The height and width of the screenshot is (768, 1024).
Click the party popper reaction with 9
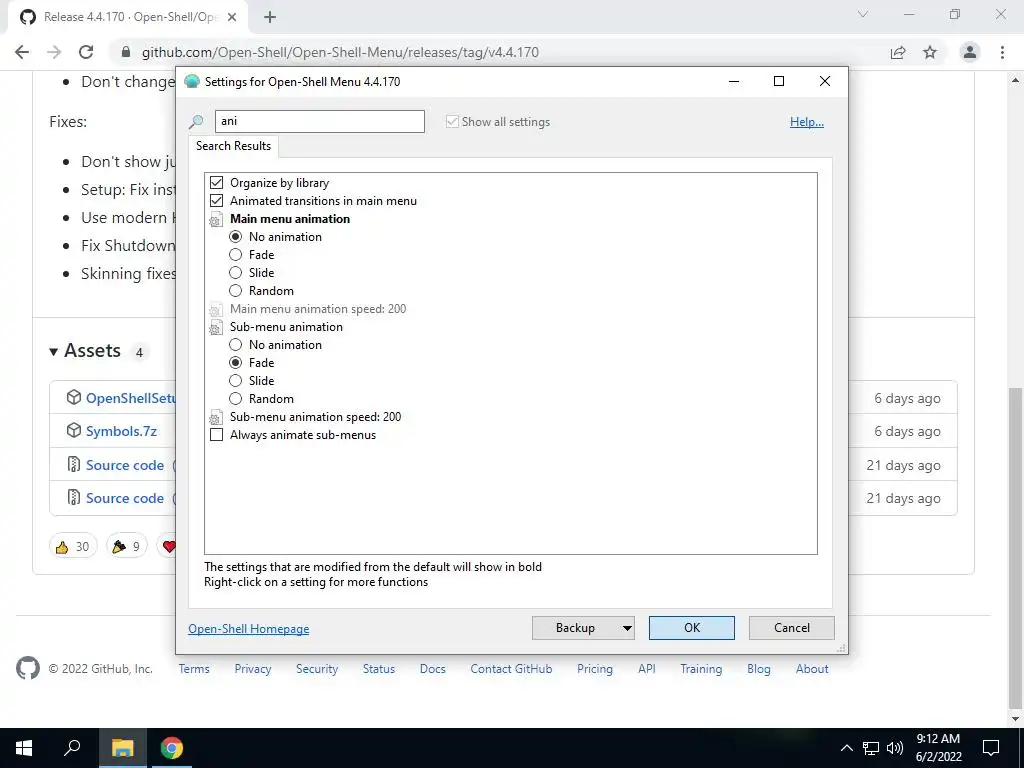126,546
